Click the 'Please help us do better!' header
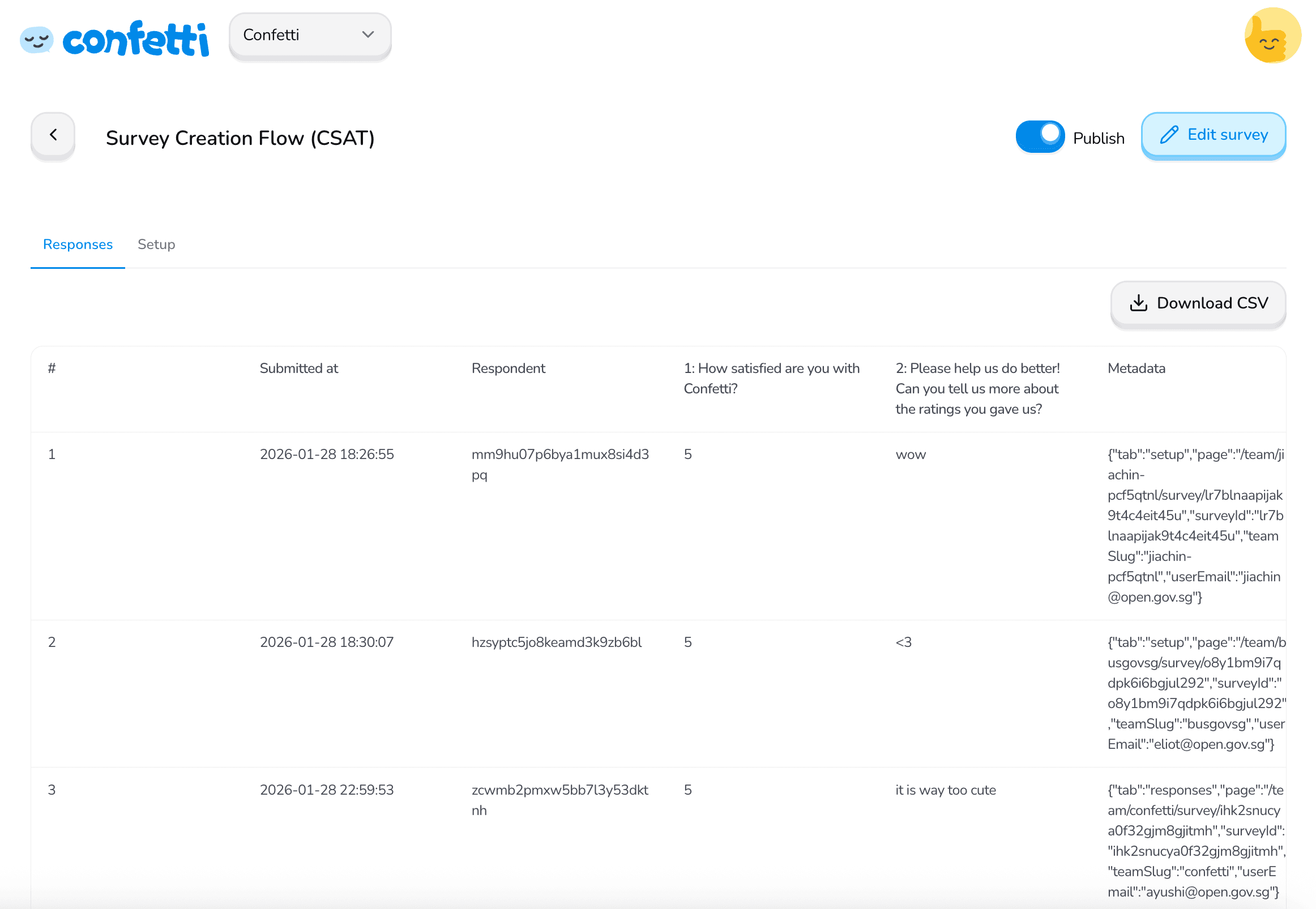This screenshot has height=909, width=1316. click(977, 389)
